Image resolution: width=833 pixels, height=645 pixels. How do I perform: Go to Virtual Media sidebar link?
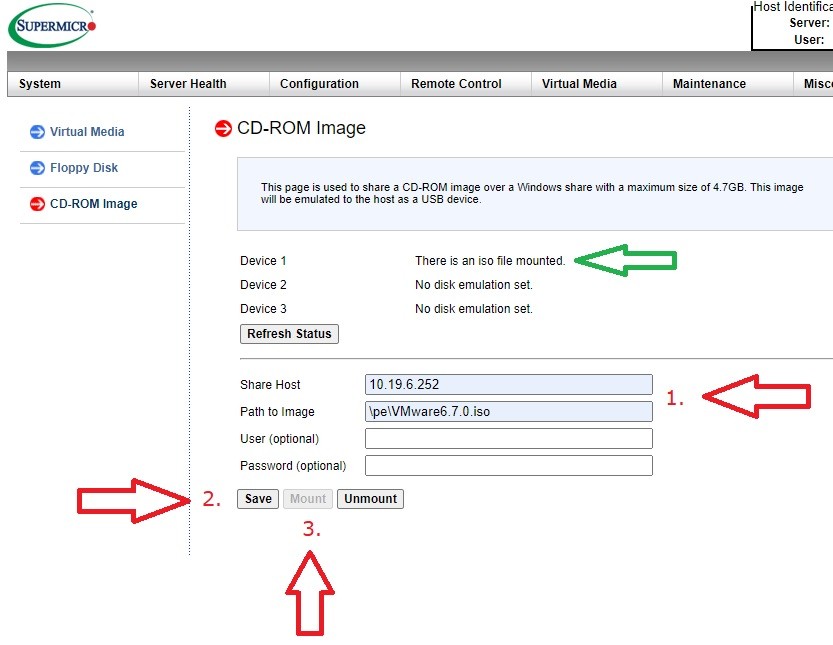point(87,132)
